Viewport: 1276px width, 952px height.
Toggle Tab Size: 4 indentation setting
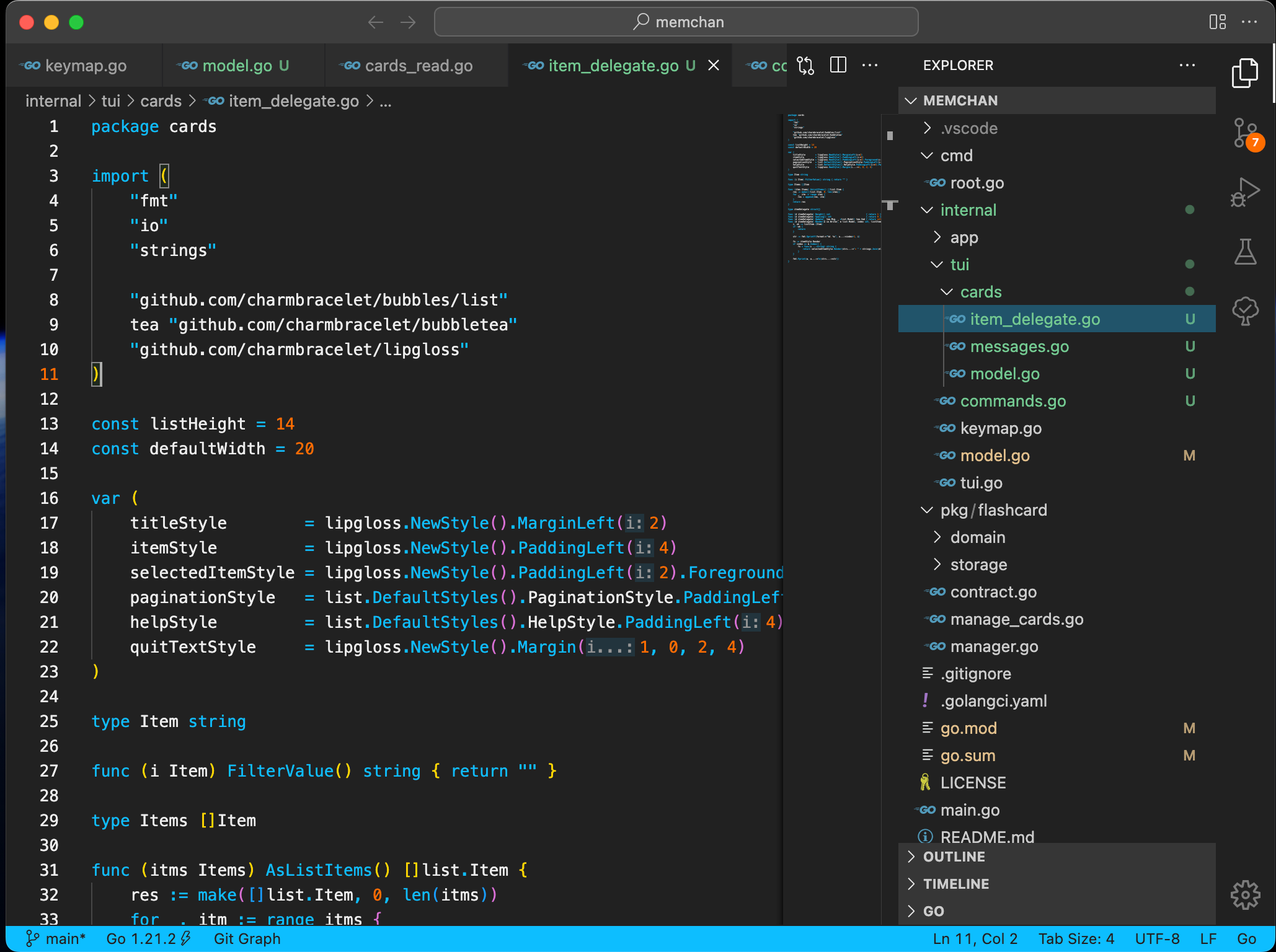coord(1076,939)
